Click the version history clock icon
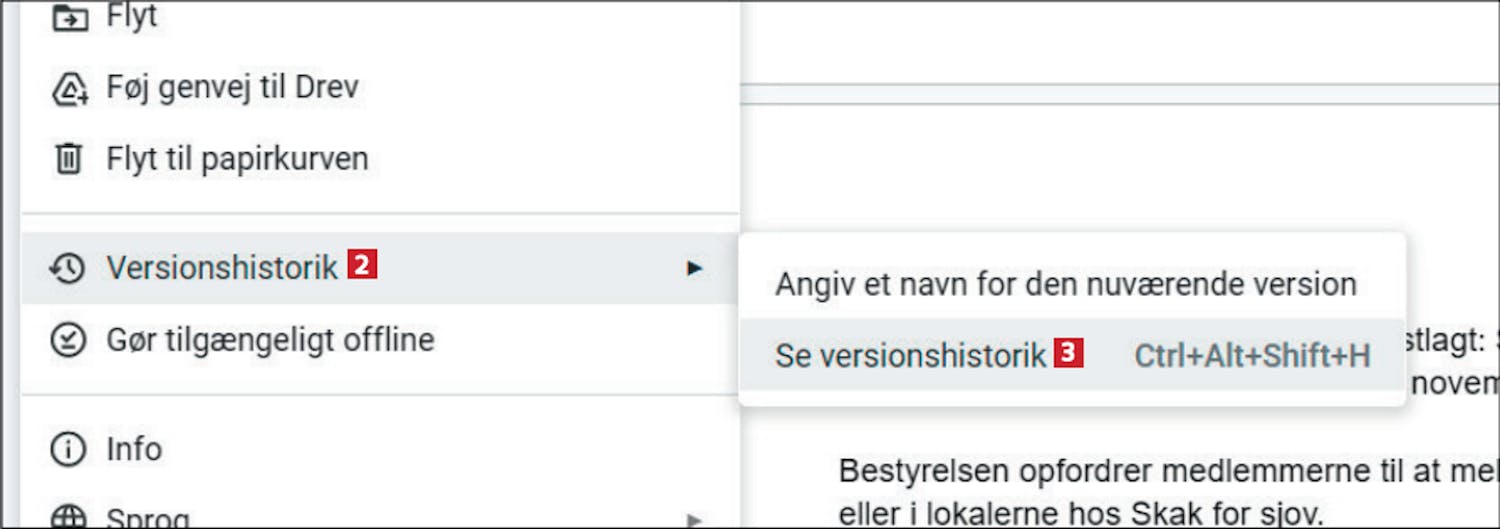 [68, 268]
